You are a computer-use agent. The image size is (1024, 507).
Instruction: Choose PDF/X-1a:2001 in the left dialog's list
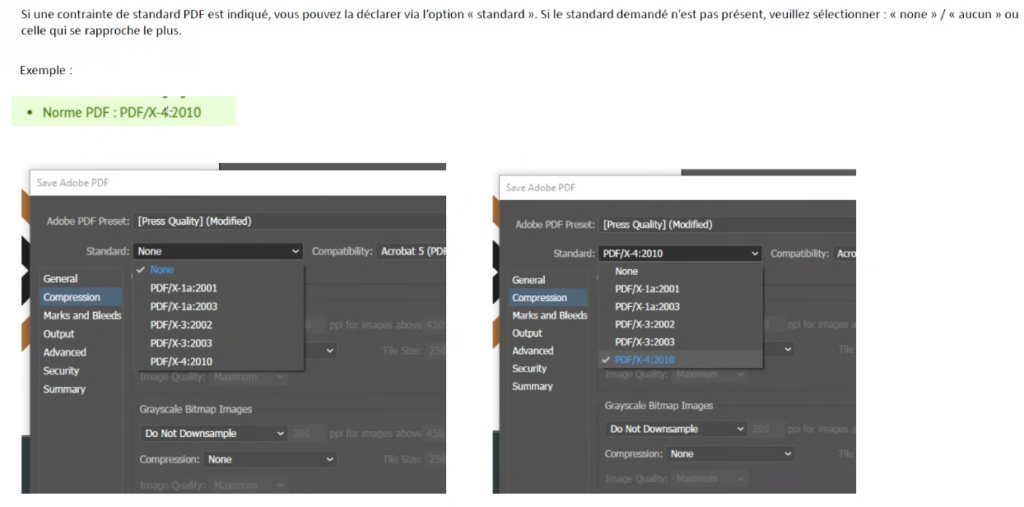pyautogui.click(x=183, y=288)
